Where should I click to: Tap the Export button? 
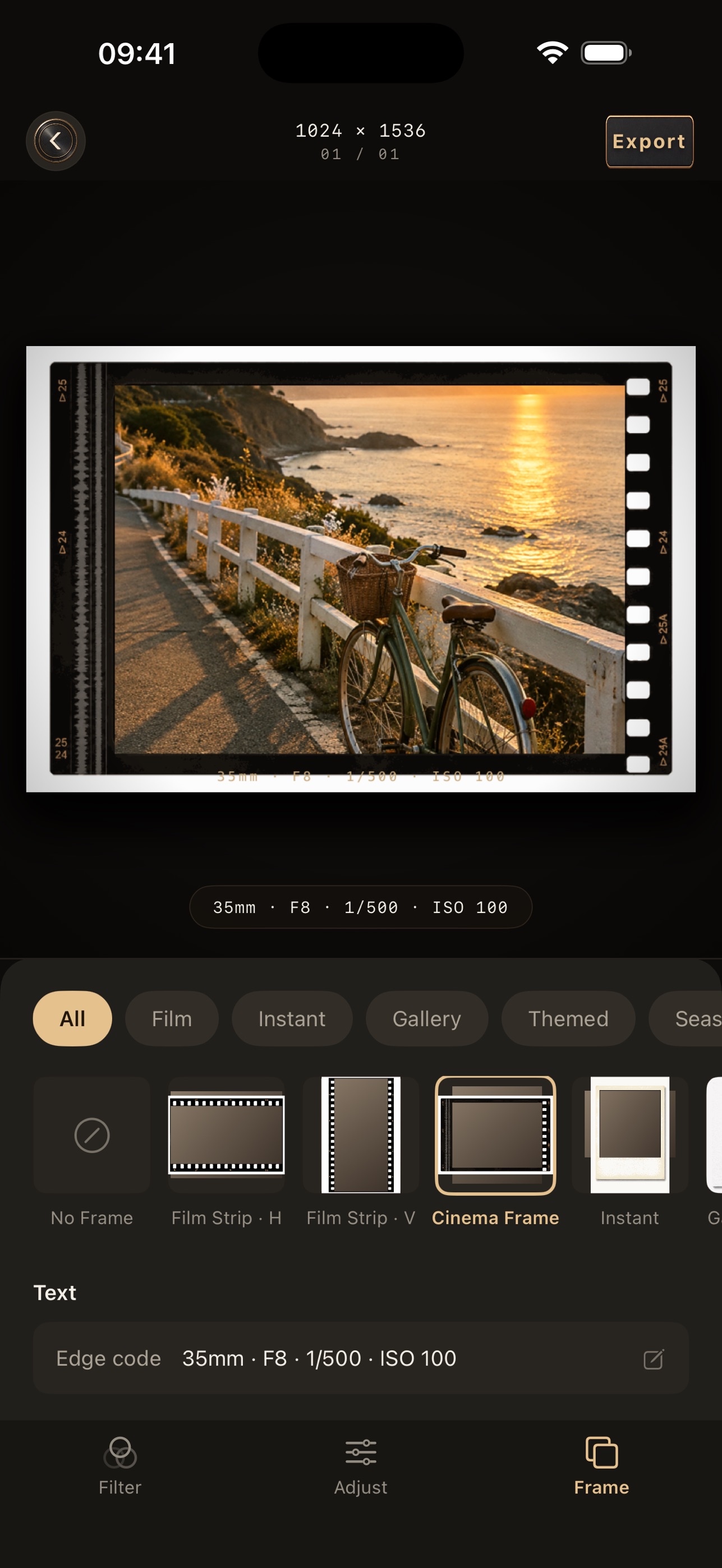coord(649,141)
